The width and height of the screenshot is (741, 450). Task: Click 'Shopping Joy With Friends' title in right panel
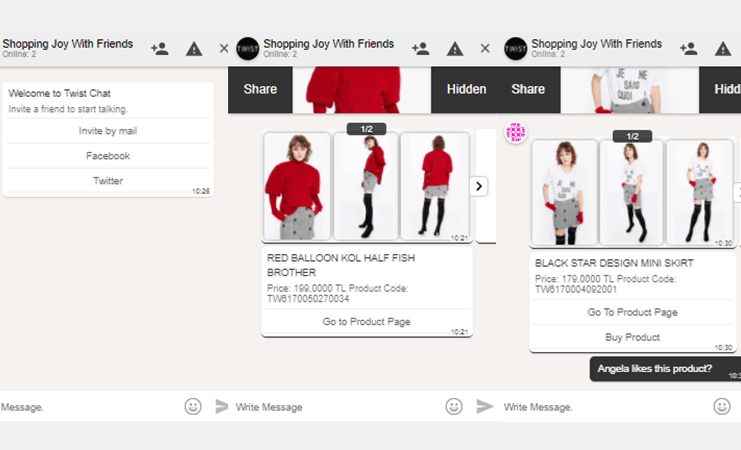coord(596,44)
